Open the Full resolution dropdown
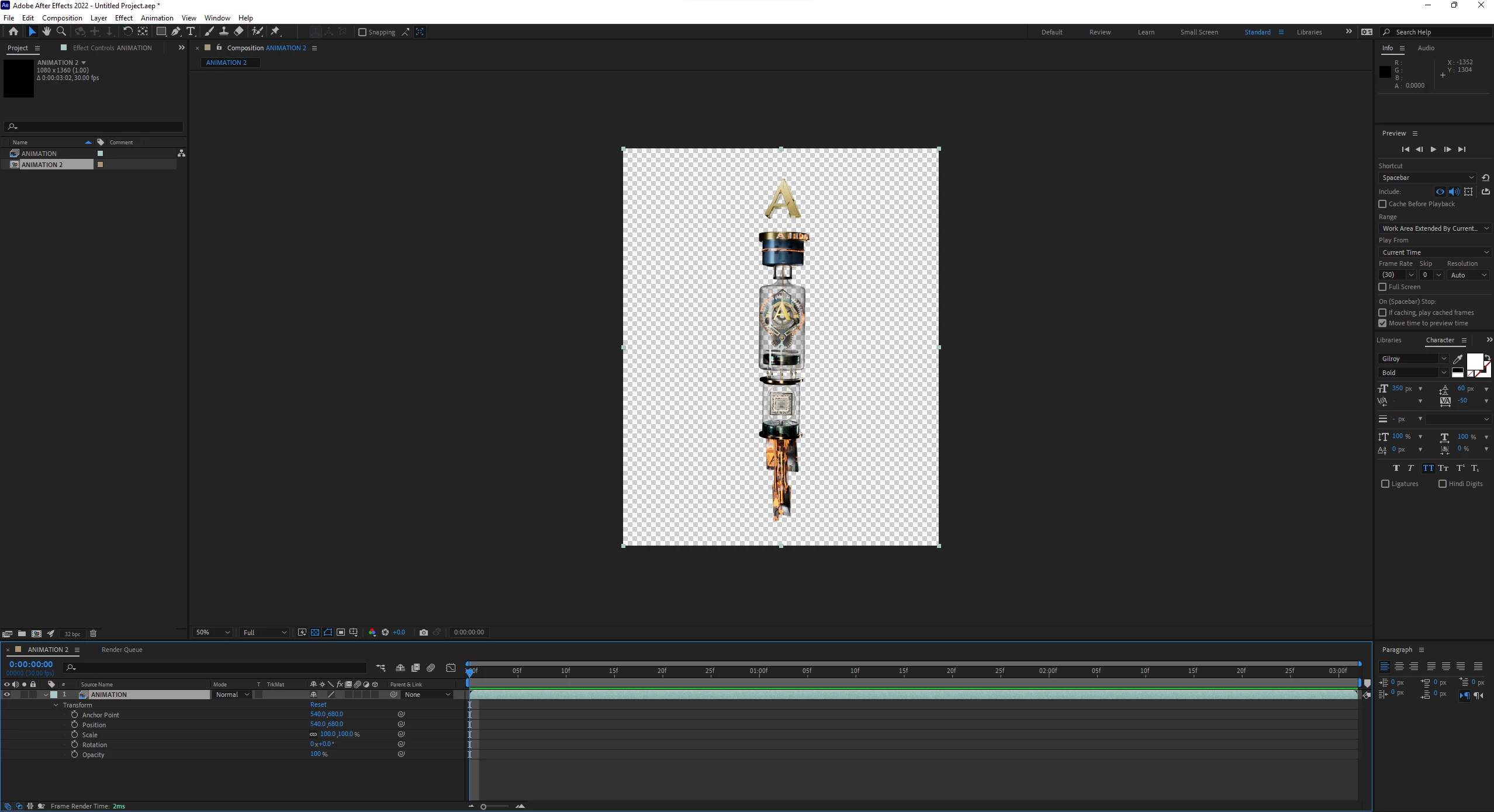 coord(265,632)
